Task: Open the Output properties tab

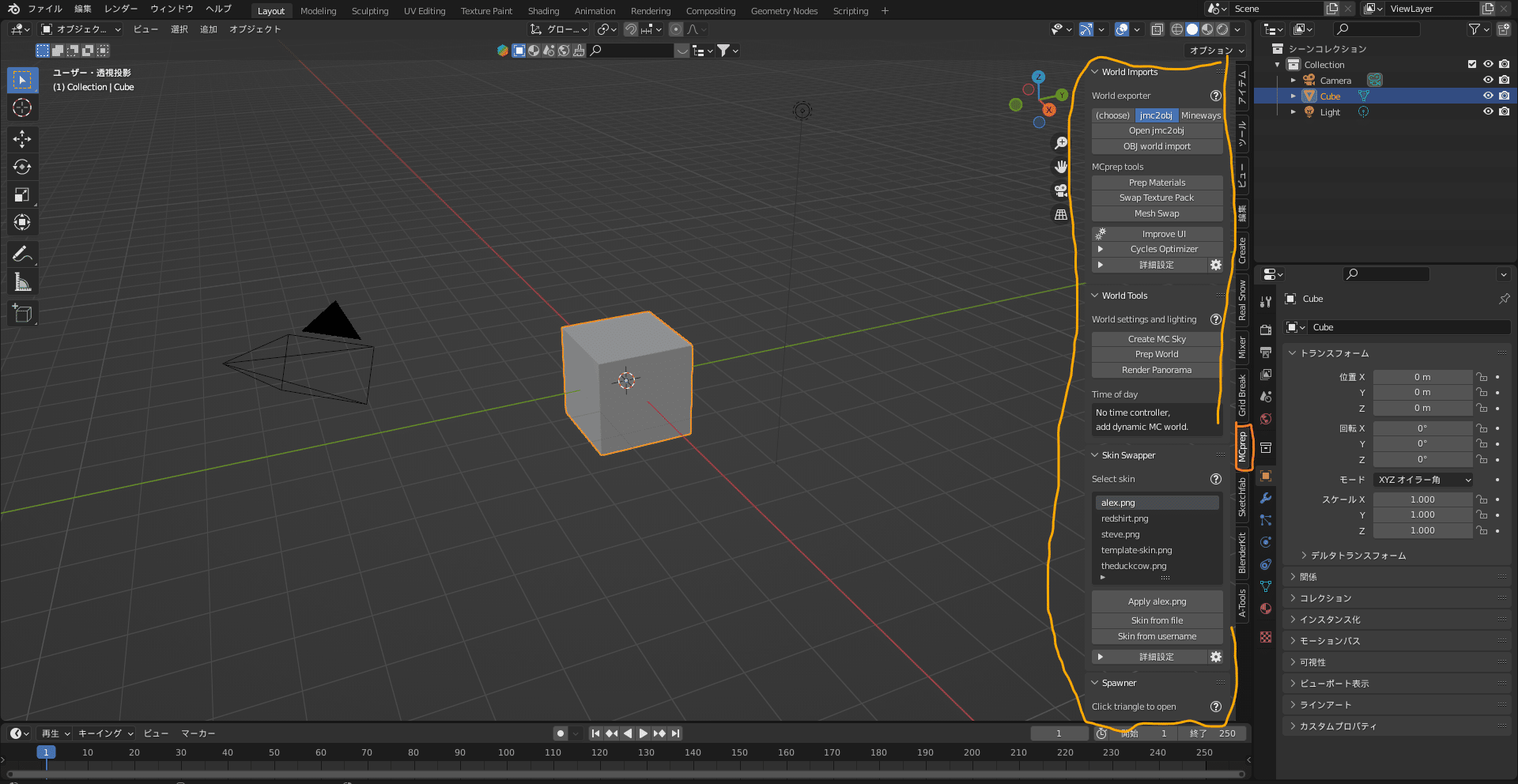Action: (x=1266, y=352)
